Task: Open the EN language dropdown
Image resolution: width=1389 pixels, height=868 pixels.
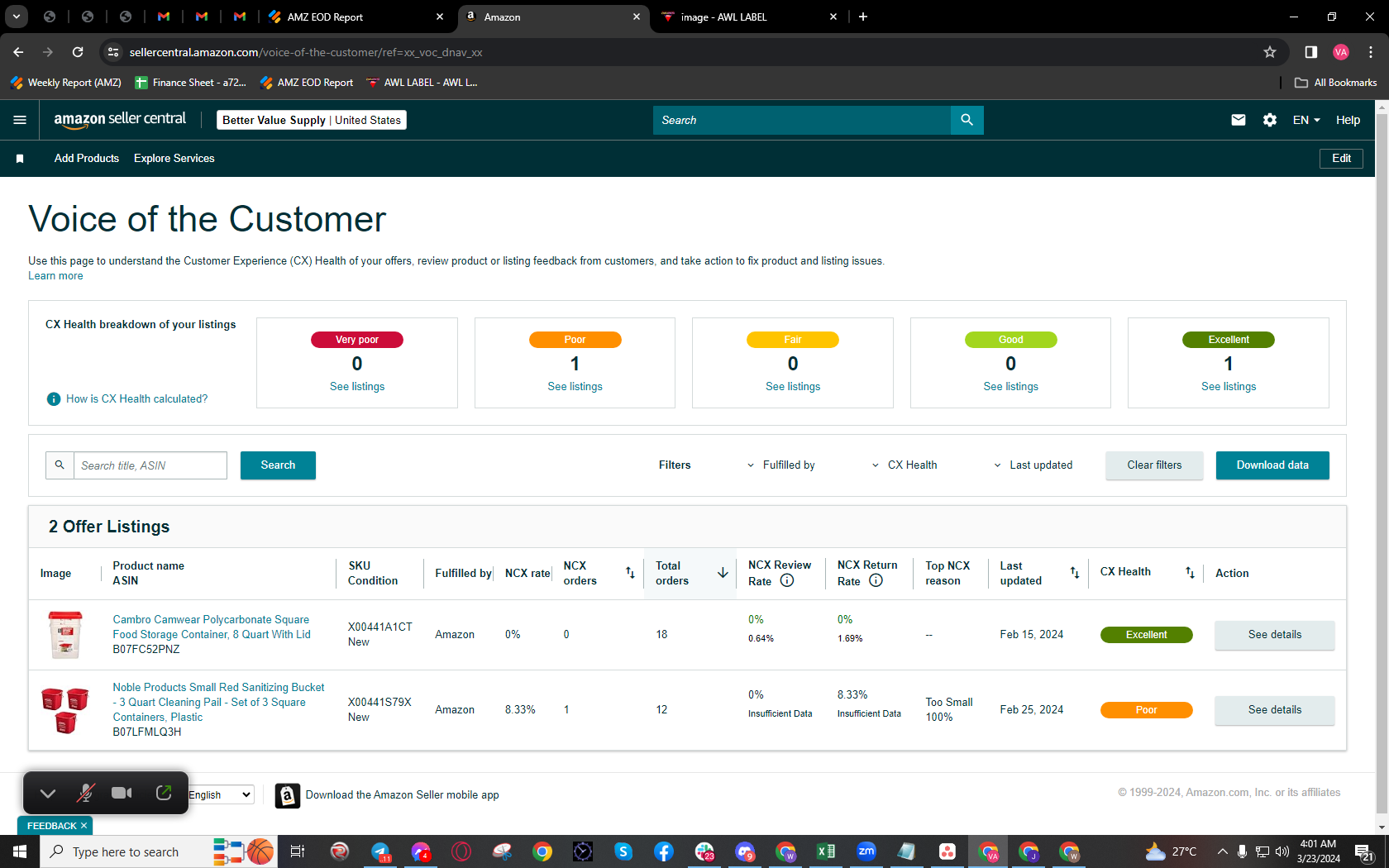Action: [x=1306, y=120]
